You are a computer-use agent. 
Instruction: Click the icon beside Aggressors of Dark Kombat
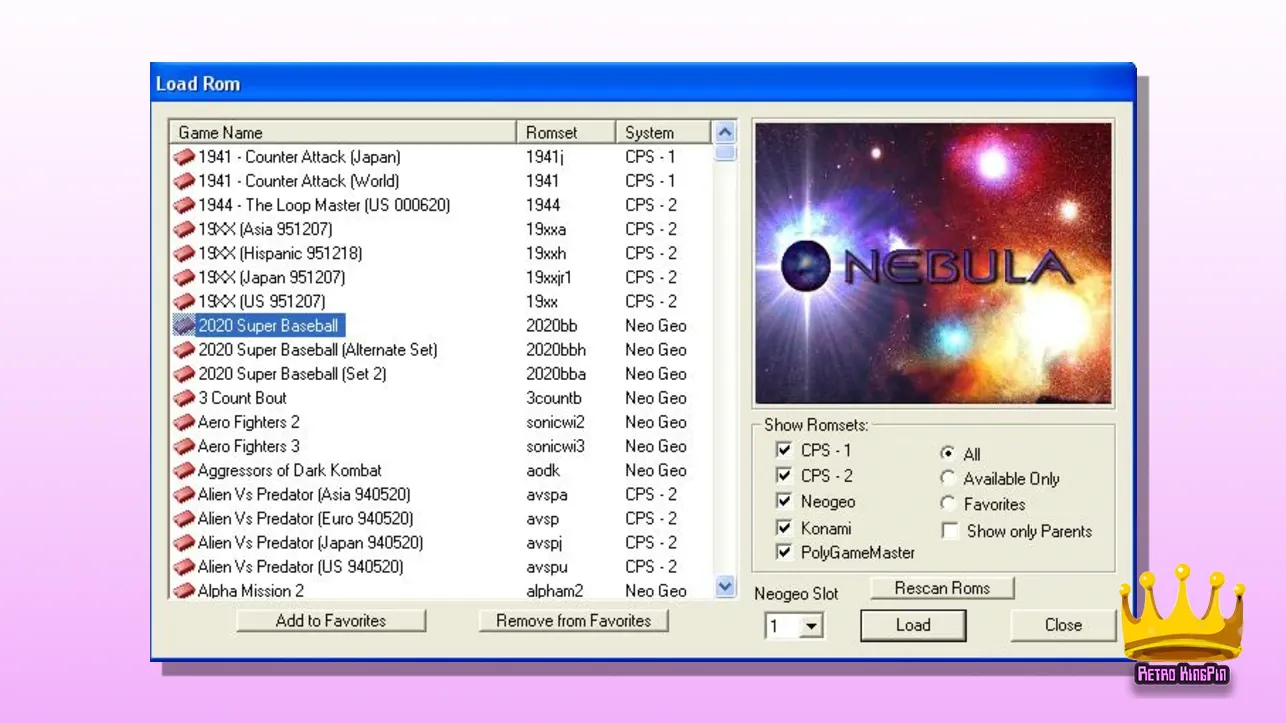click(x=184, y=470)
